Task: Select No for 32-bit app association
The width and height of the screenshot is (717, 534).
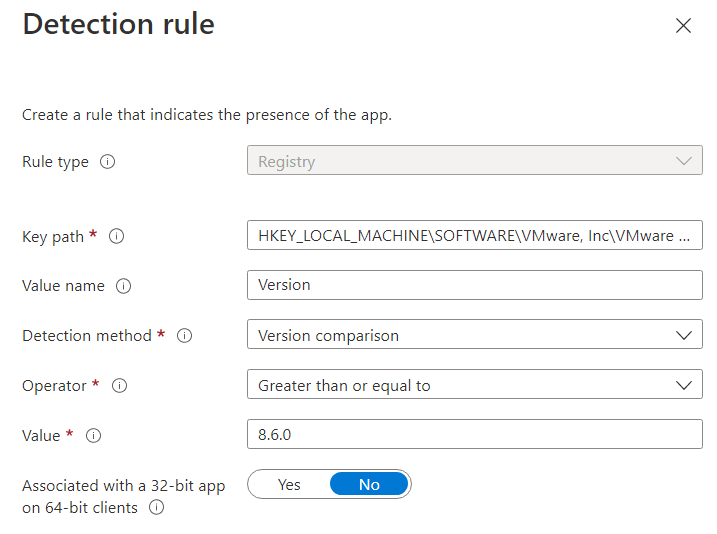Action: 369,485
